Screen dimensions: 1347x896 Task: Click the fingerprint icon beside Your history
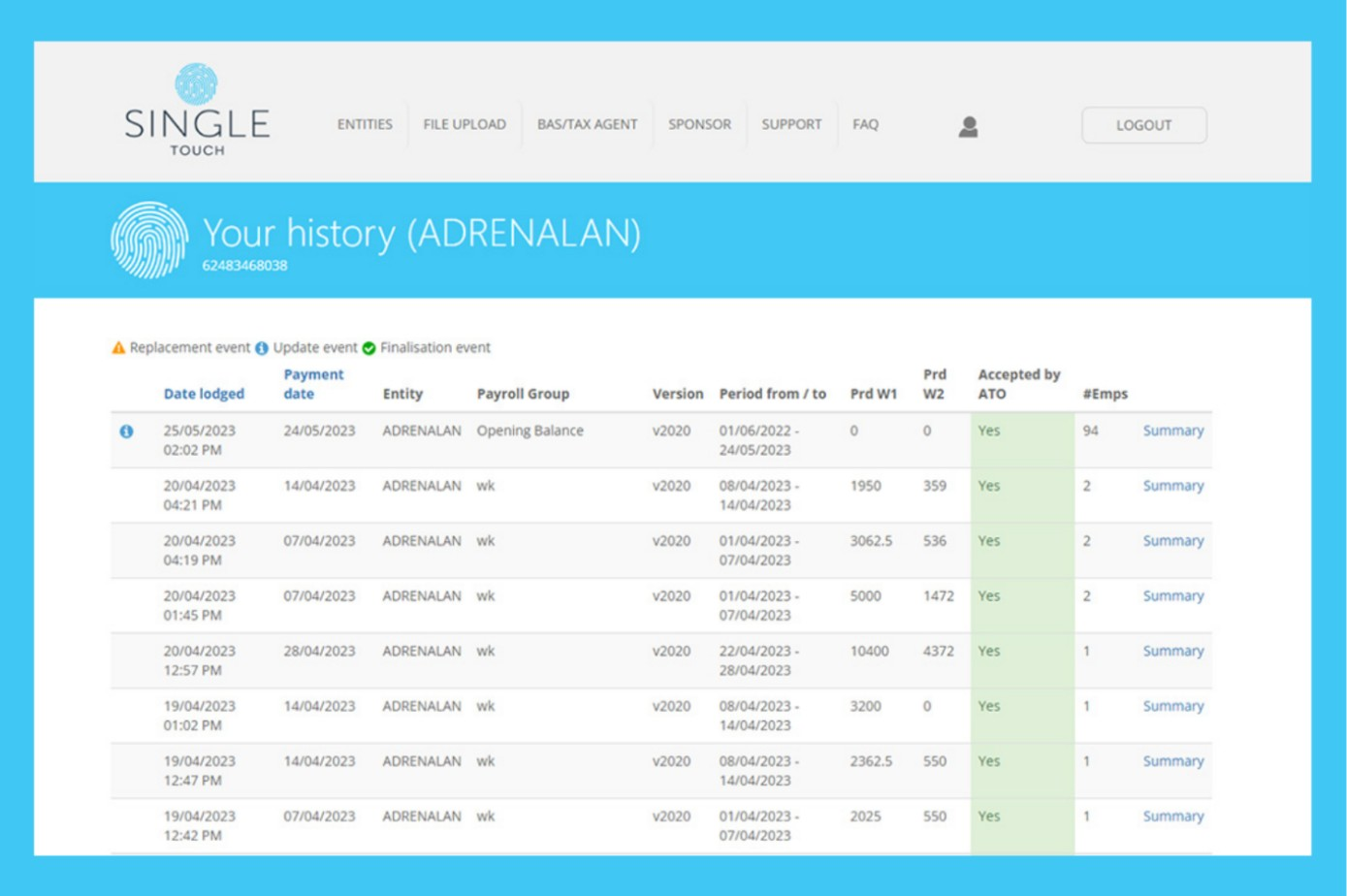[148, 240]
